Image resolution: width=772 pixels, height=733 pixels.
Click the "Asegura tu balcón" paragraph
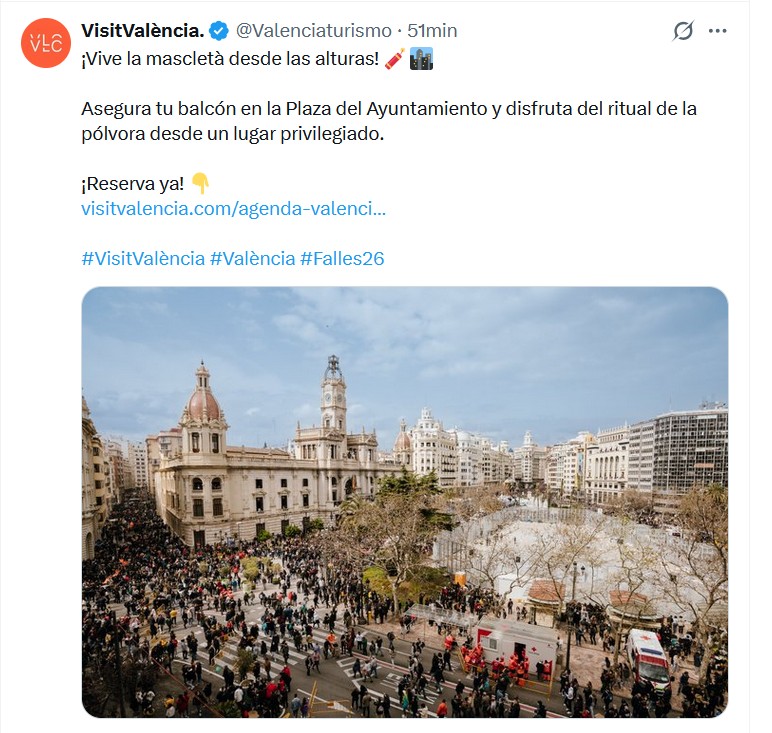[x=389, y=121]
